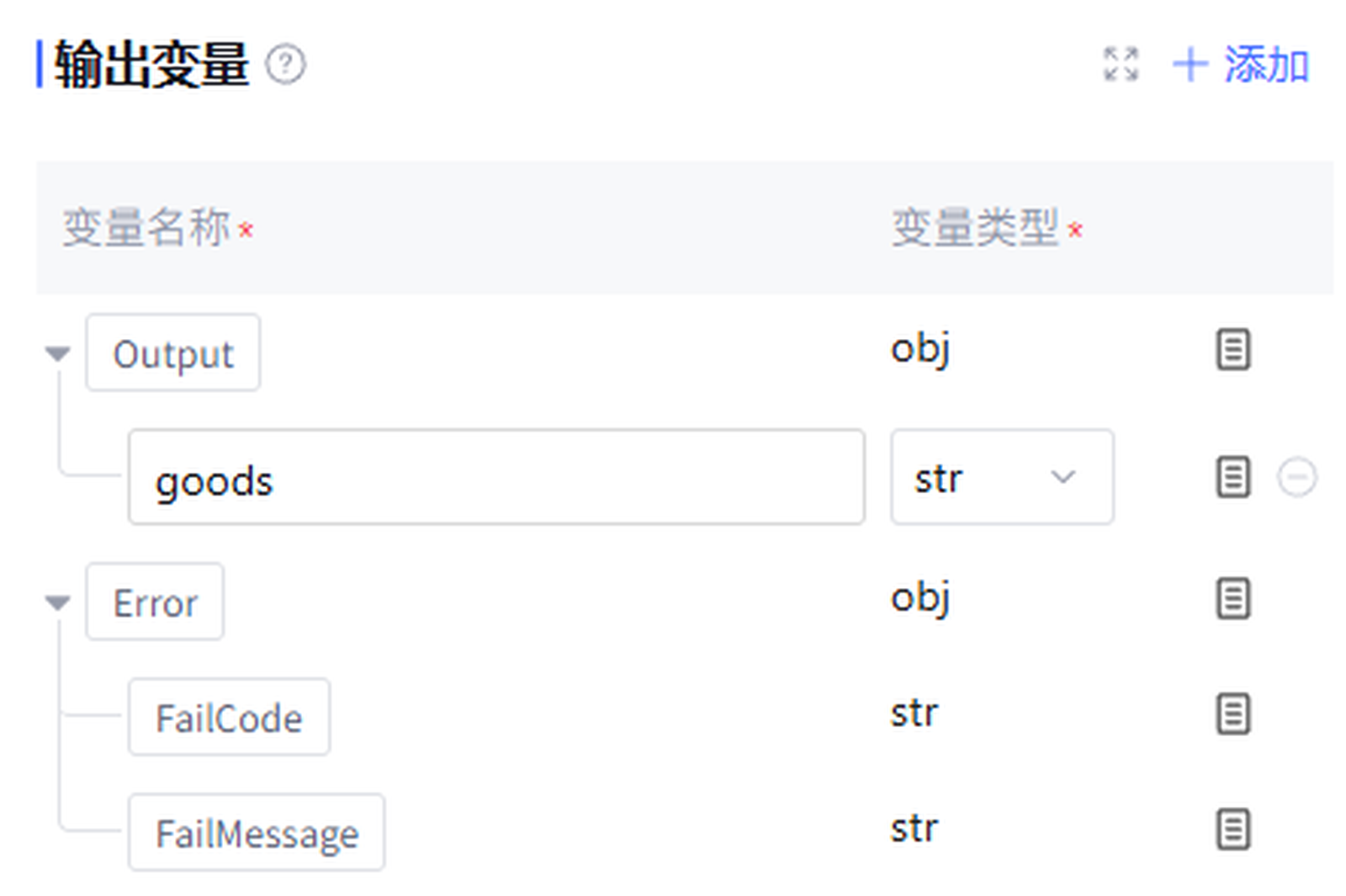The height and width of the screenshot is (896, 1346).
Task: Click the 变量类型 column header
Action: (x=975, y=228)
